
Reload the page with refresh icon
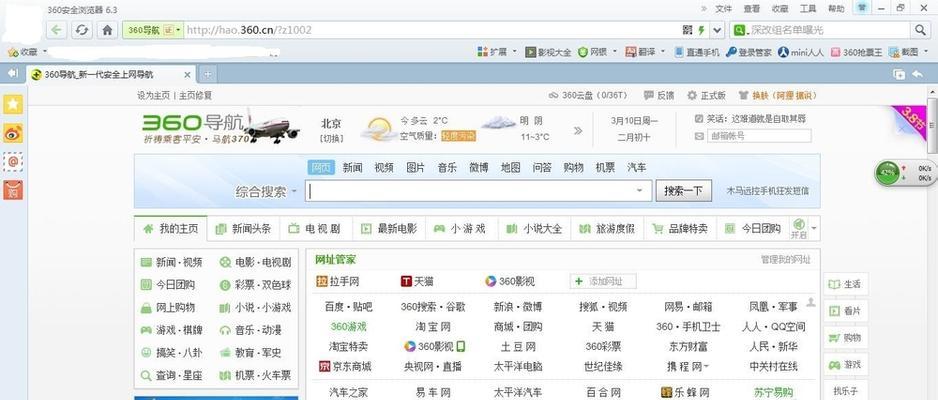(82, 30)
